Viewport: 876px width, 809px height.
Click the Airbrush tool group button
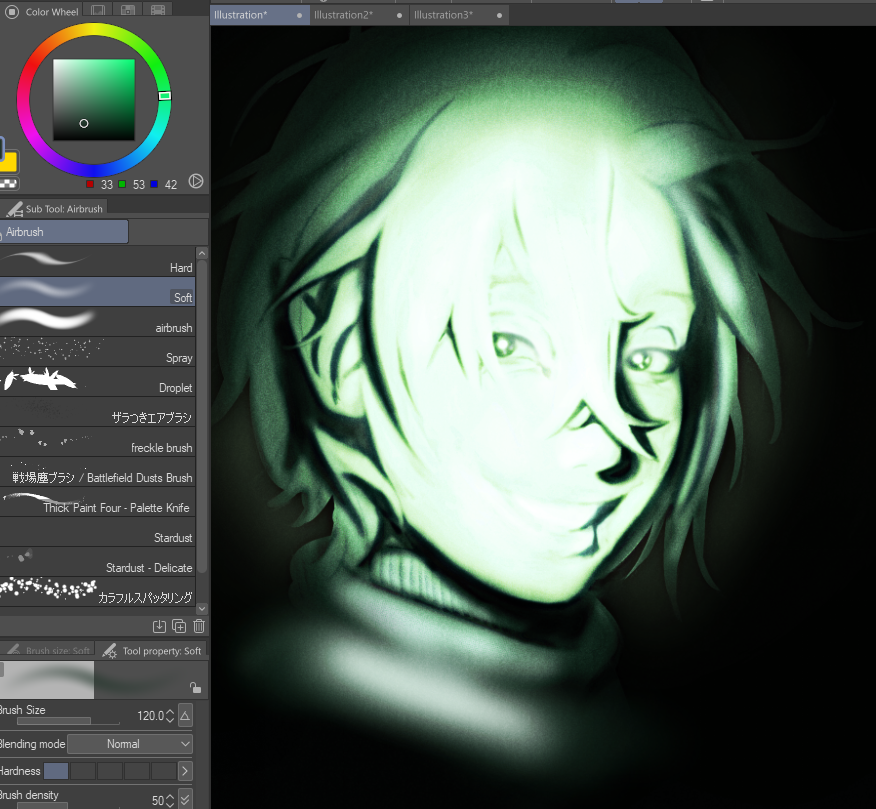coord(64,232)
